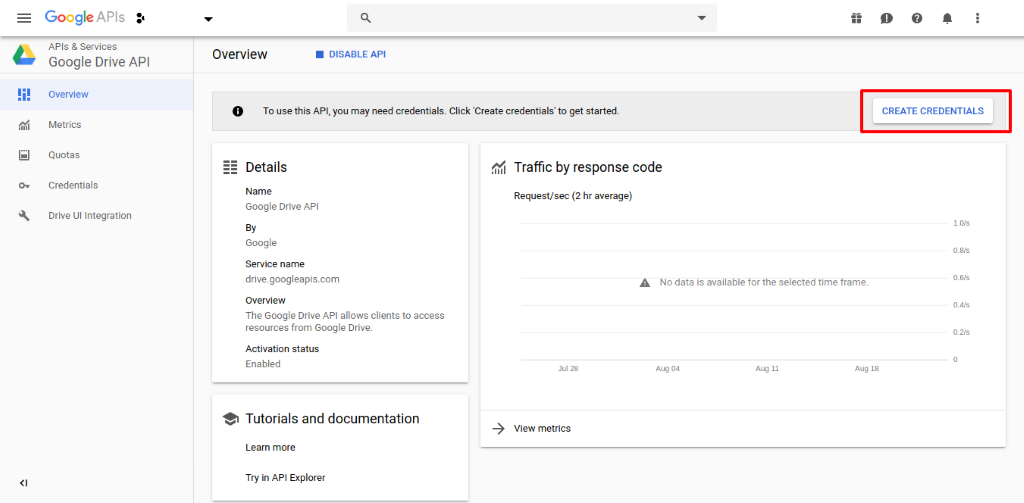This screenshot has height=503, width=1024.
Task: Click the View metrics link
Action: [x=541, y=428]
